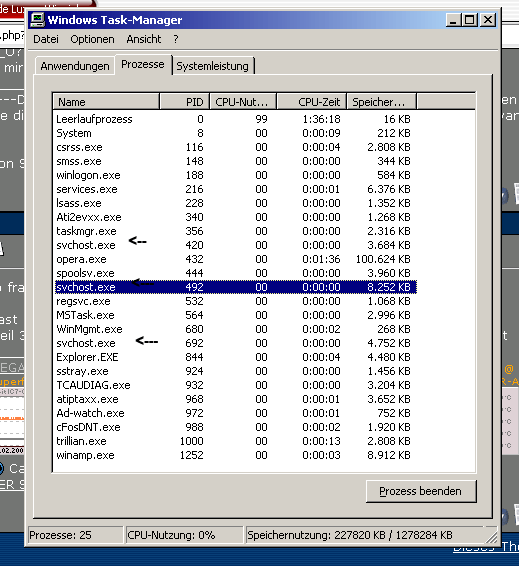Image resolution: width=519 pixels, height=566 pixels.
Task: Select the spoolsv.exe process
Action: click(x=236, y=273)
